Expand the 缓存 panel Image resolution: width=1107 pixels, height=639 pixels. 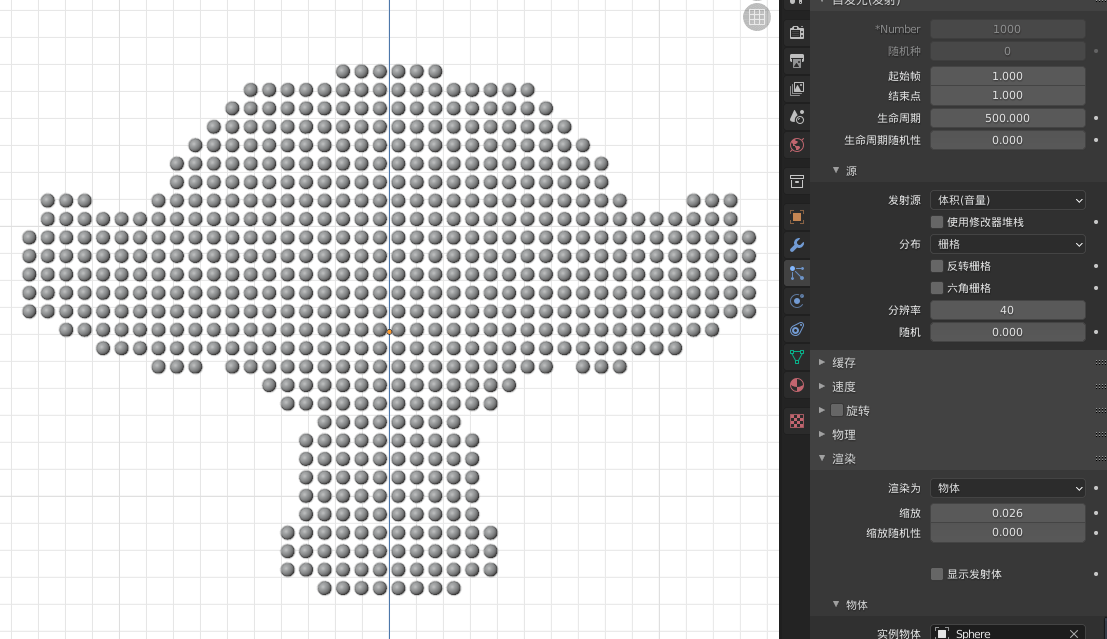click(x=843, y=362)
